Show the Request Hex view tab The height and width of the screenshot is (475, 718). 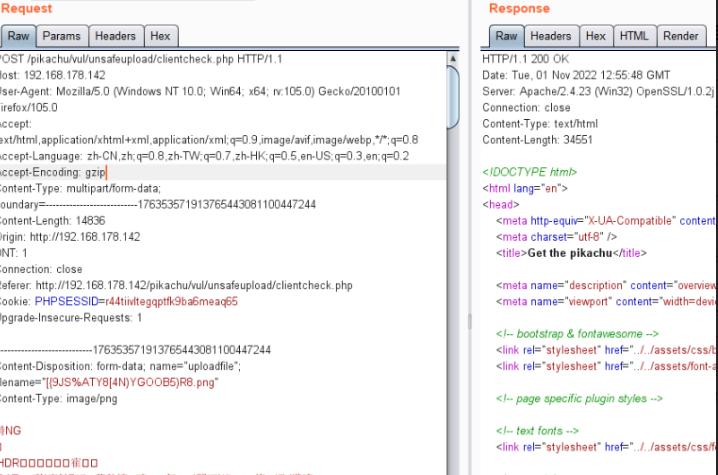point(159,36)
